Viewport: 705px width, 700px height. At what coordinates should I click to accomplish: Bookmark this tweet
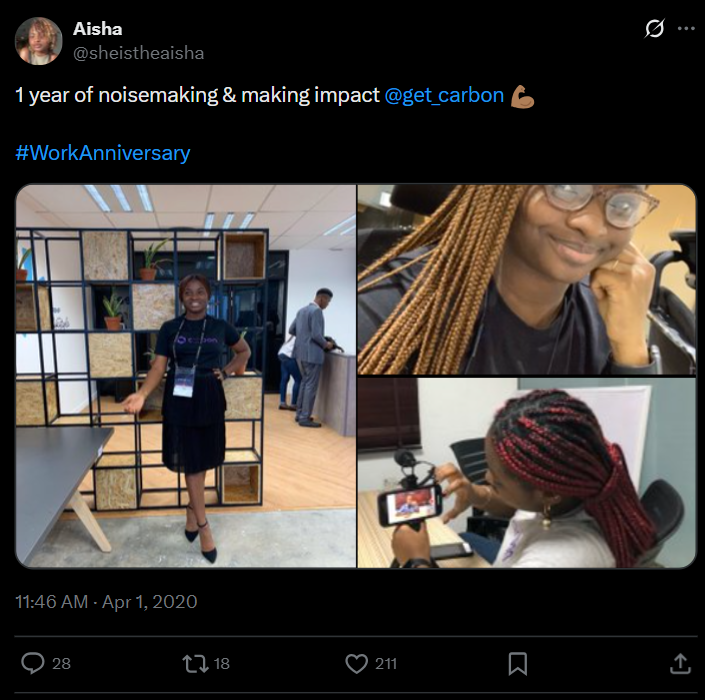[x=518, y=664]
